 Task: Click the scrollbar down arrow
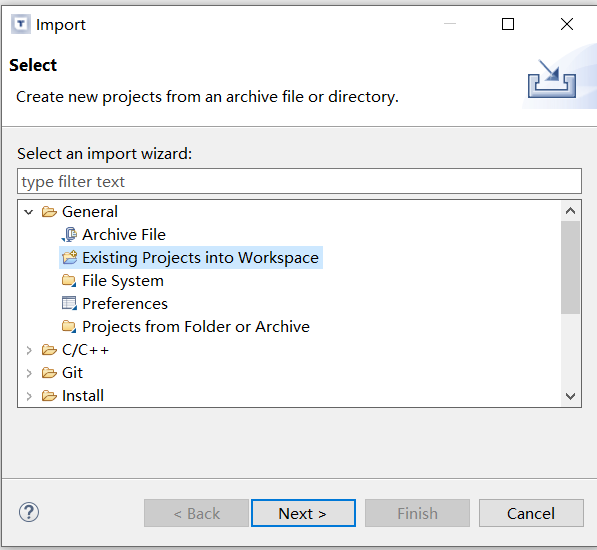pos(570,396)
